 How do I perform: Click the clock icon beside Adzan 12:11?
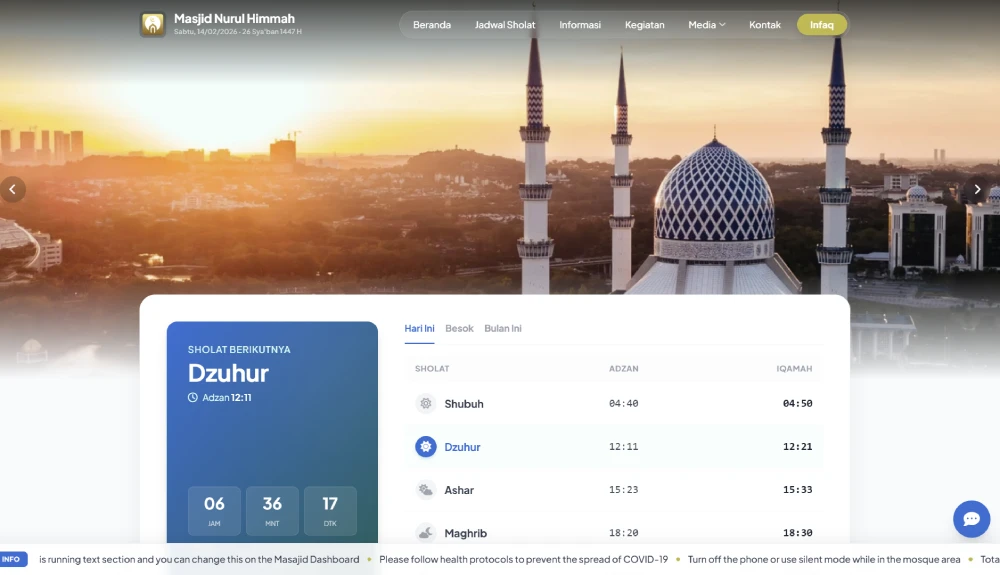point(193,397)
